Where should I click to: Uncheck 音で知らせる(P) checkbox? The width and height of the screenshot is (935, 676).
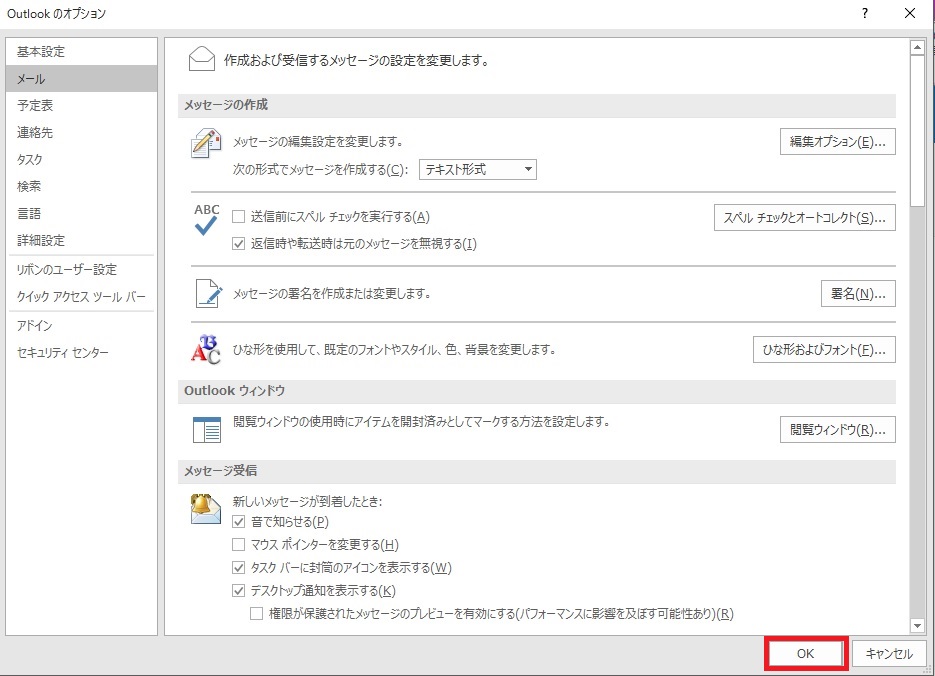239,522
